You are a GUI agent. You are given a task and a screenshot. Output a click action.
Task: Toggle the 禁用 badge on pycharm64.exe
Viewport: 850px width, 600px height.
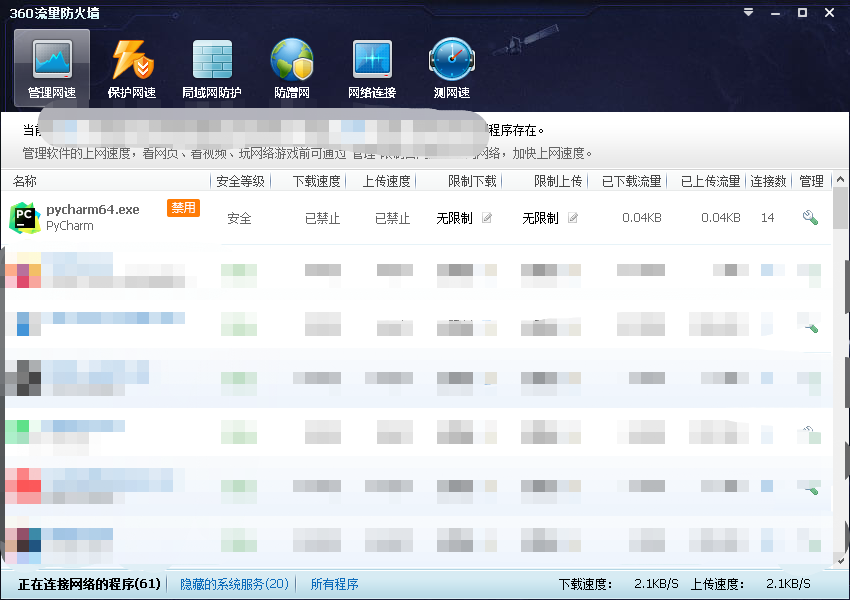pos(183,208)
